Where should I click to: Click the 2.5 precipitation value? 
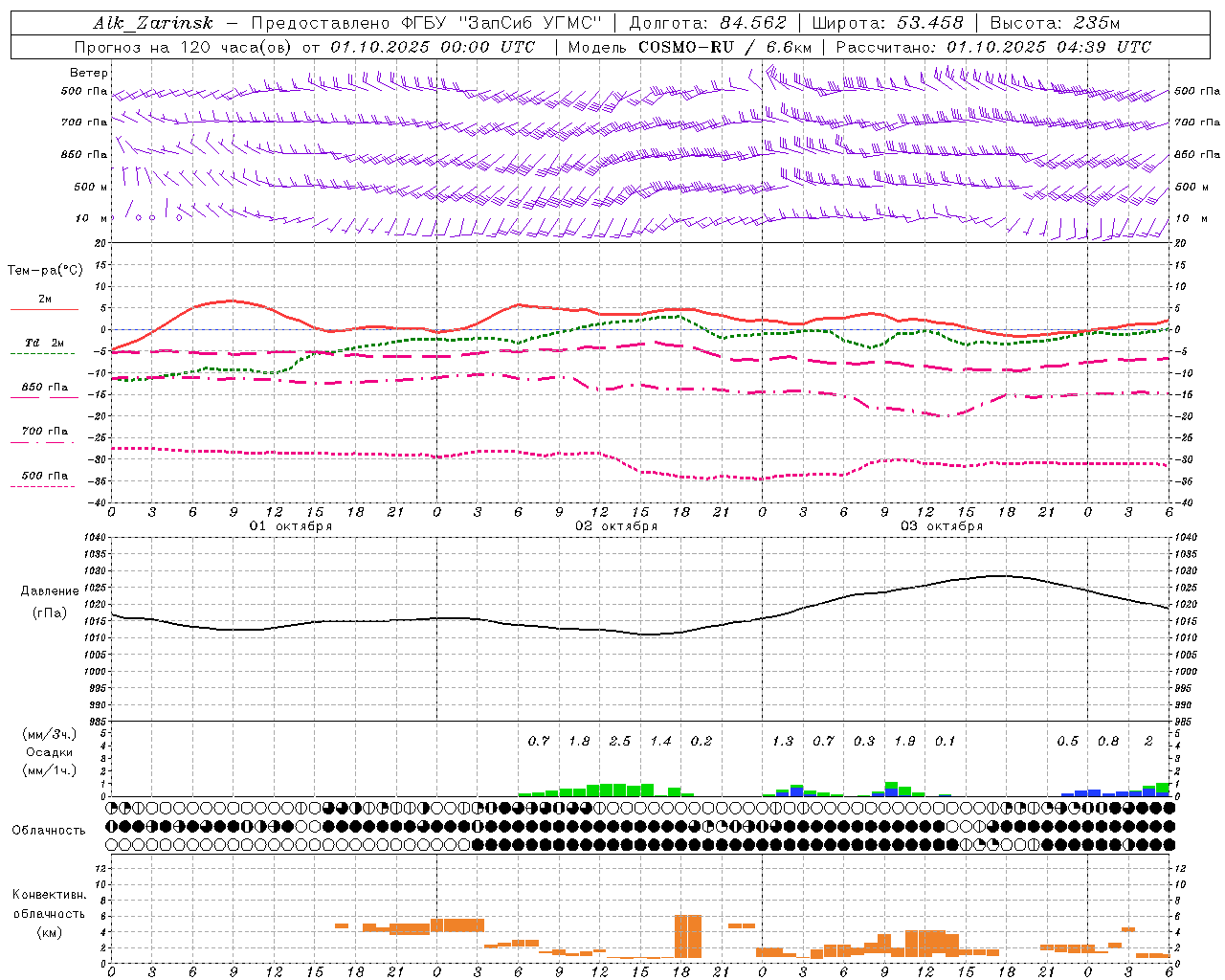tap(620, 742)
